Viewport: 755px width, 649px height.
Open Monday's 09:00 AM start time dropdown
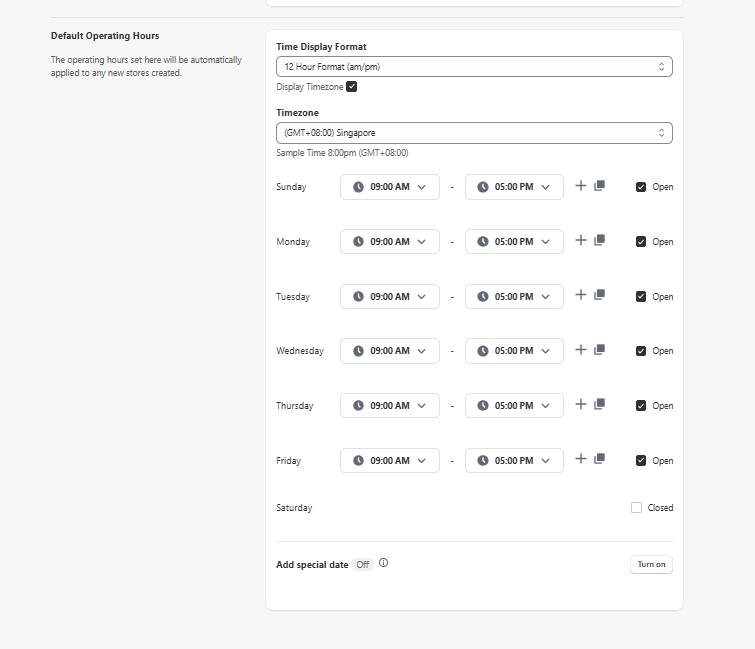tap(390, 242)
